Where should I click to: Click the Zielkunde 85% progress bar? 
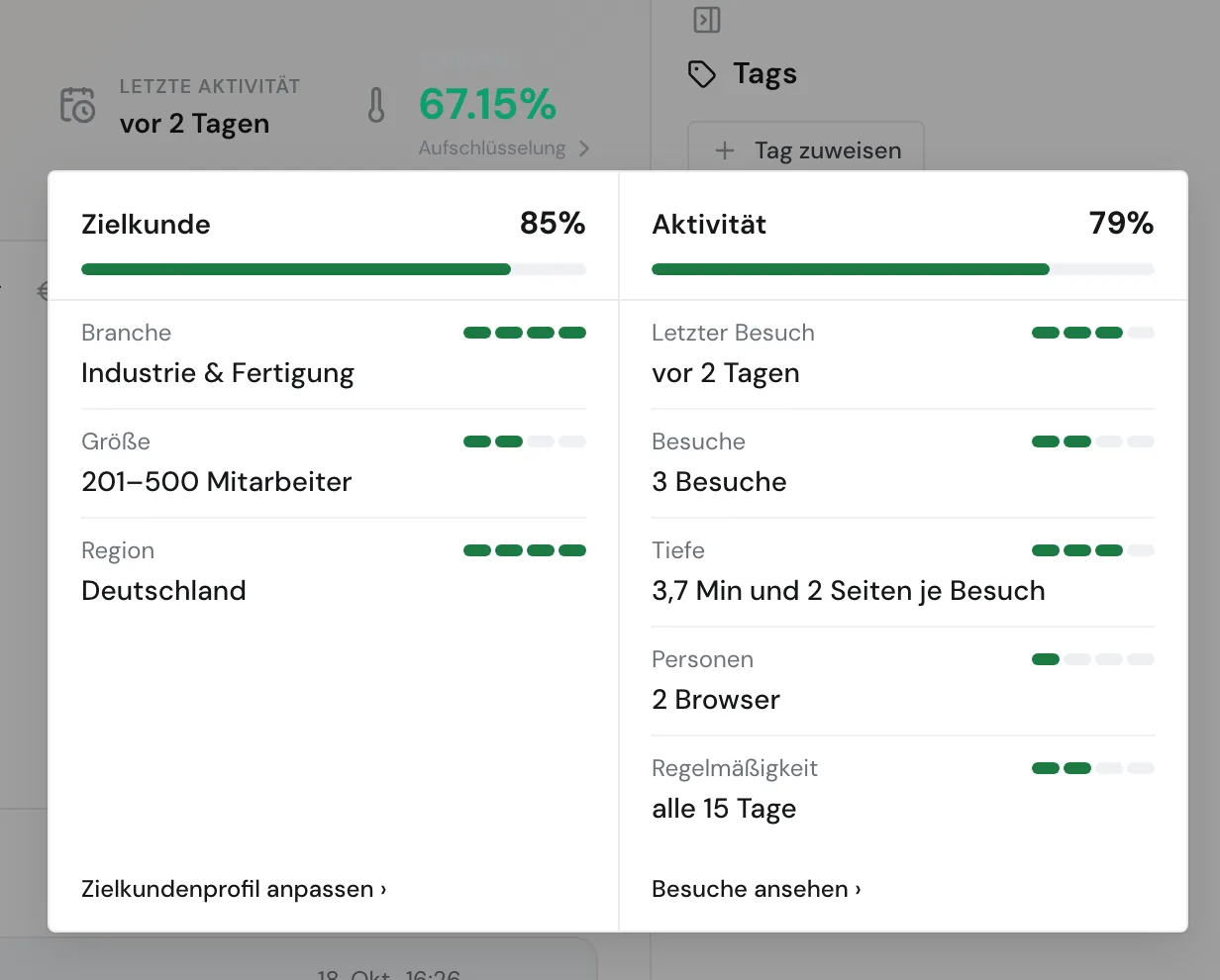coord(334,269)
